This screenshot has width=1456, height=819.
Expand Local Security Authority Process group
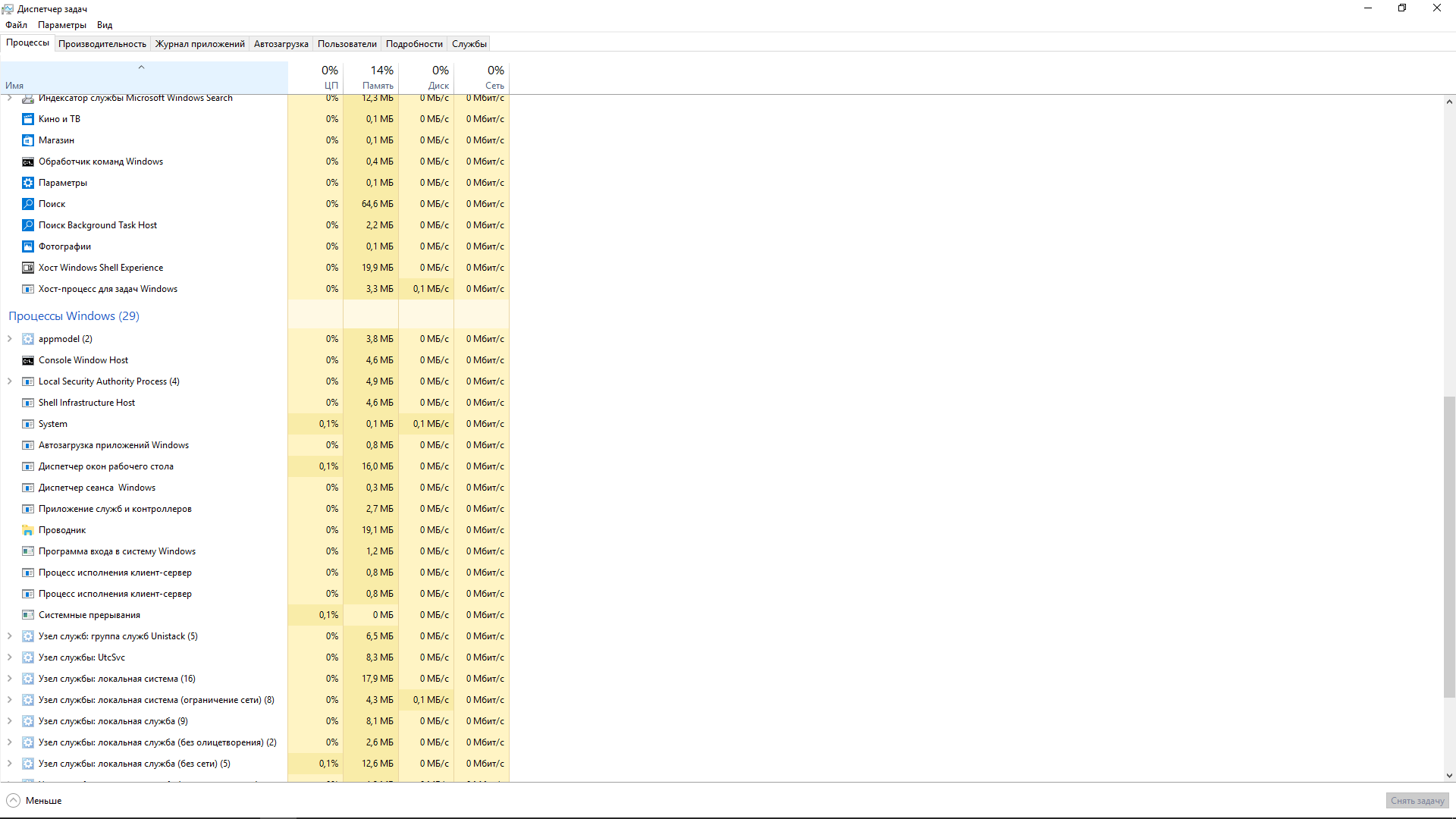pos(10,381)
